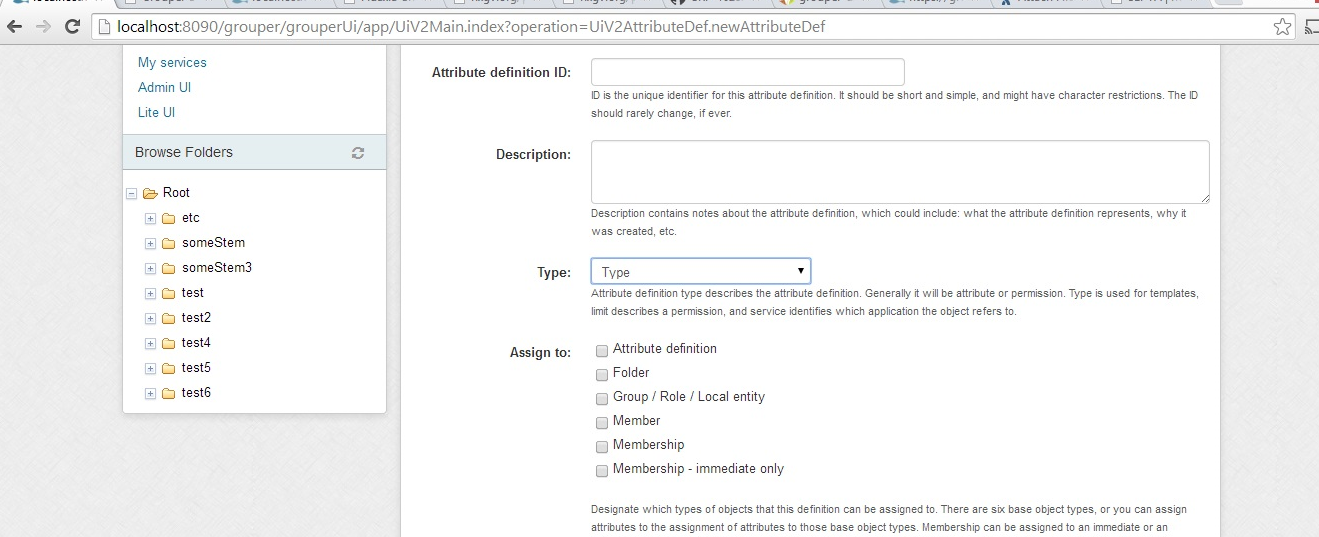Expand the someStem3 folder node
Viewport: 1319px width, 537px height.
tap(150, 268)
